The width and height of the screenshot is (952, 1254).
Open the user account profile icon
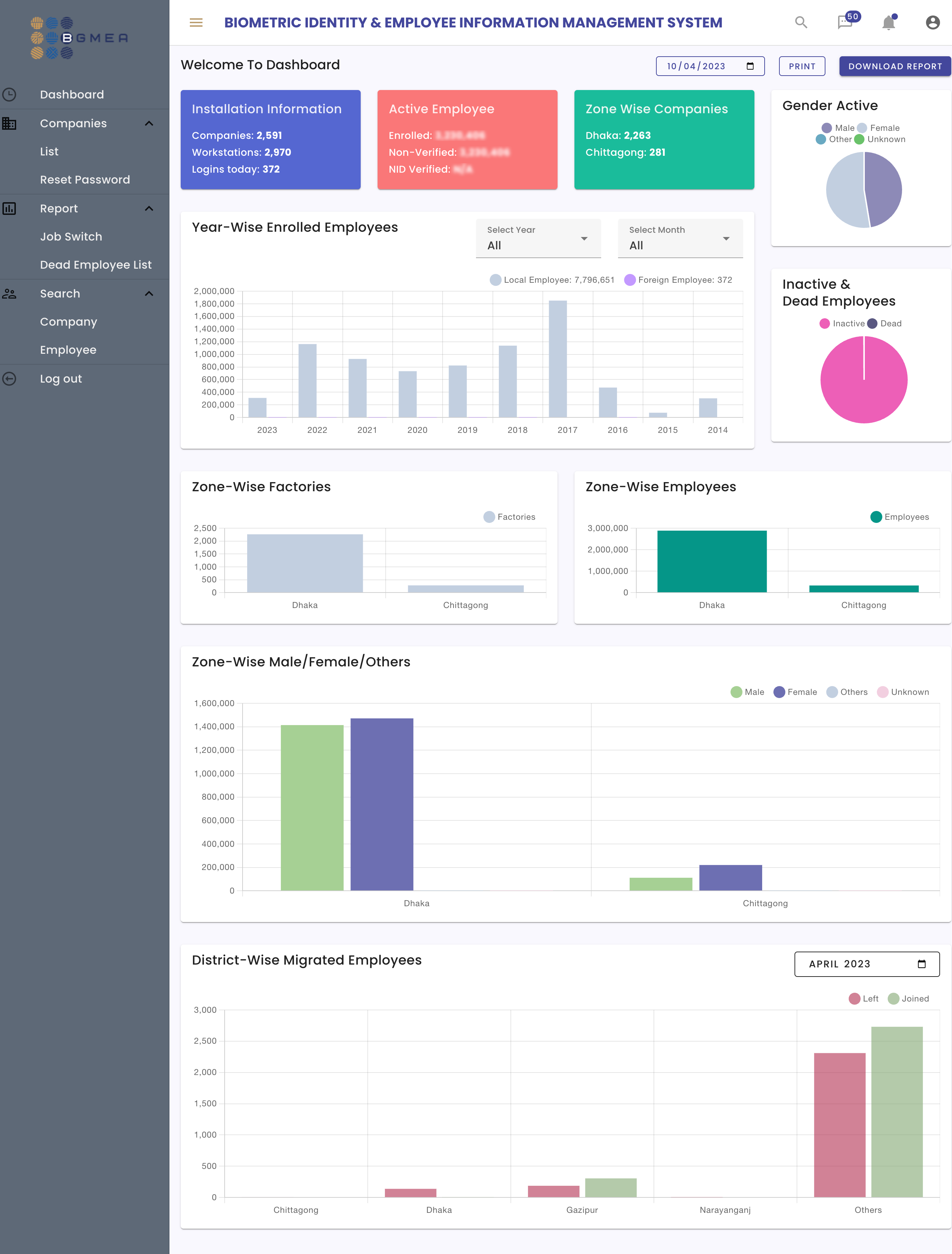[932, 23]
